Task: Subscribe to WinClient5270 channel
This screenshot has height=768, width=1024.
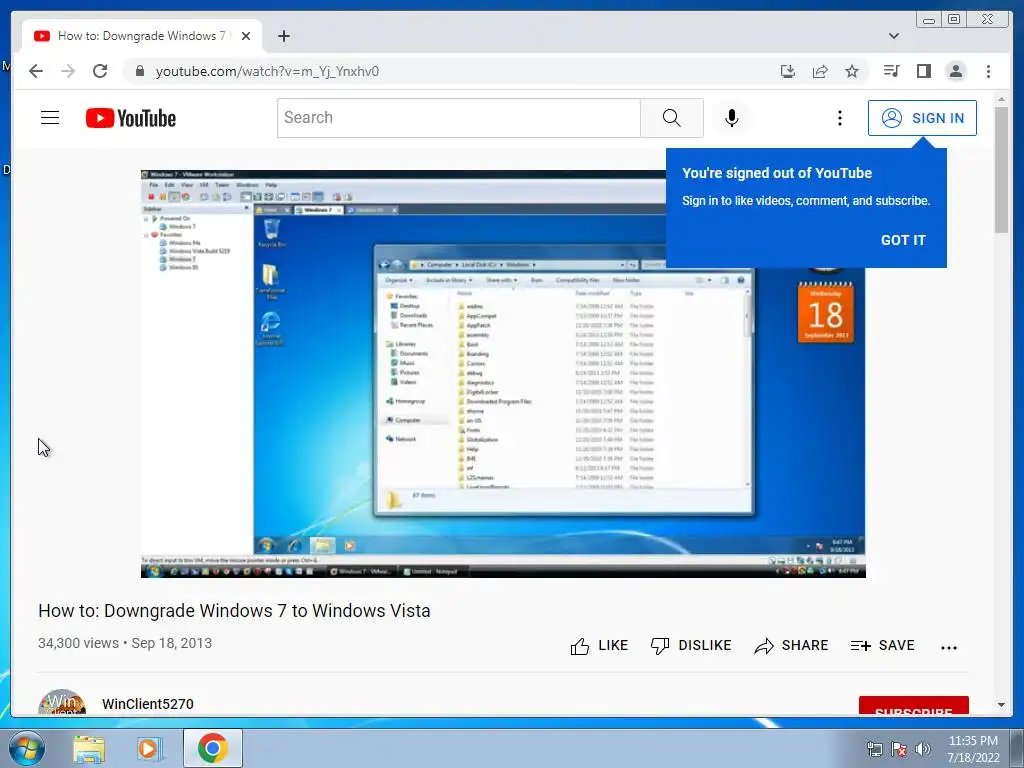Action: [x=914, y=706]
